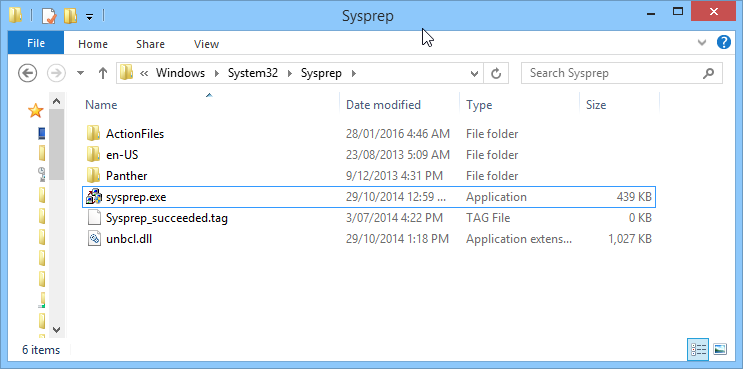Open the title bar system menu icon
The height and width of the screenshot is (369, 743).
coord(15,16)
